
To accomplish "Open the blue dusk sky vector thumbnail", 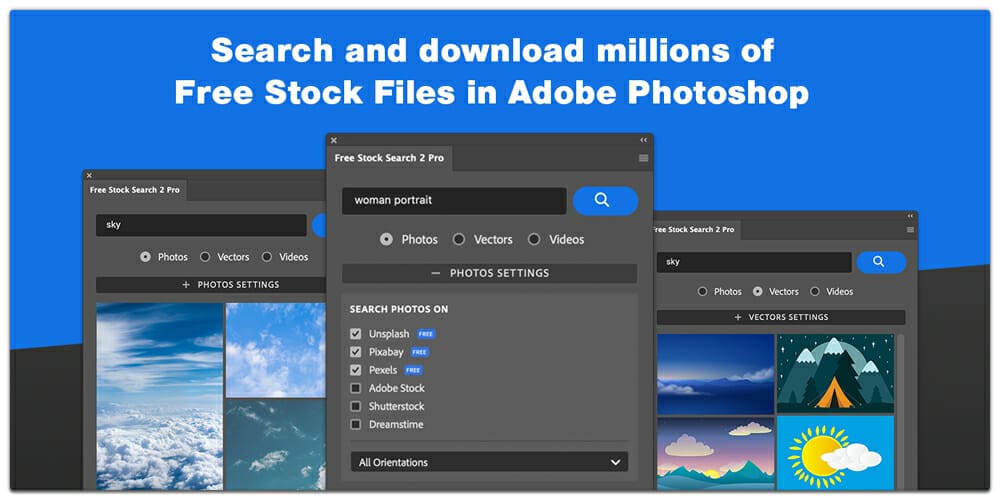I will tap(716, 374).
